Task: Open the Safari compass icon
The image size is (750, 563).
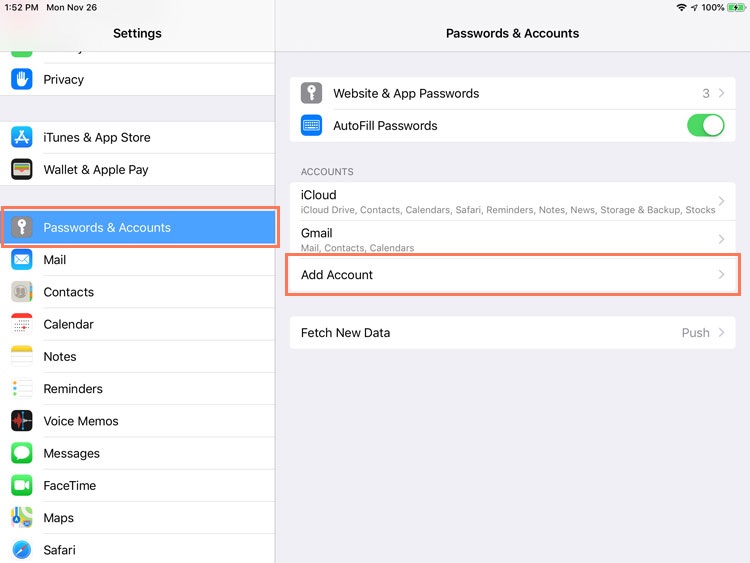Action: 22,550
